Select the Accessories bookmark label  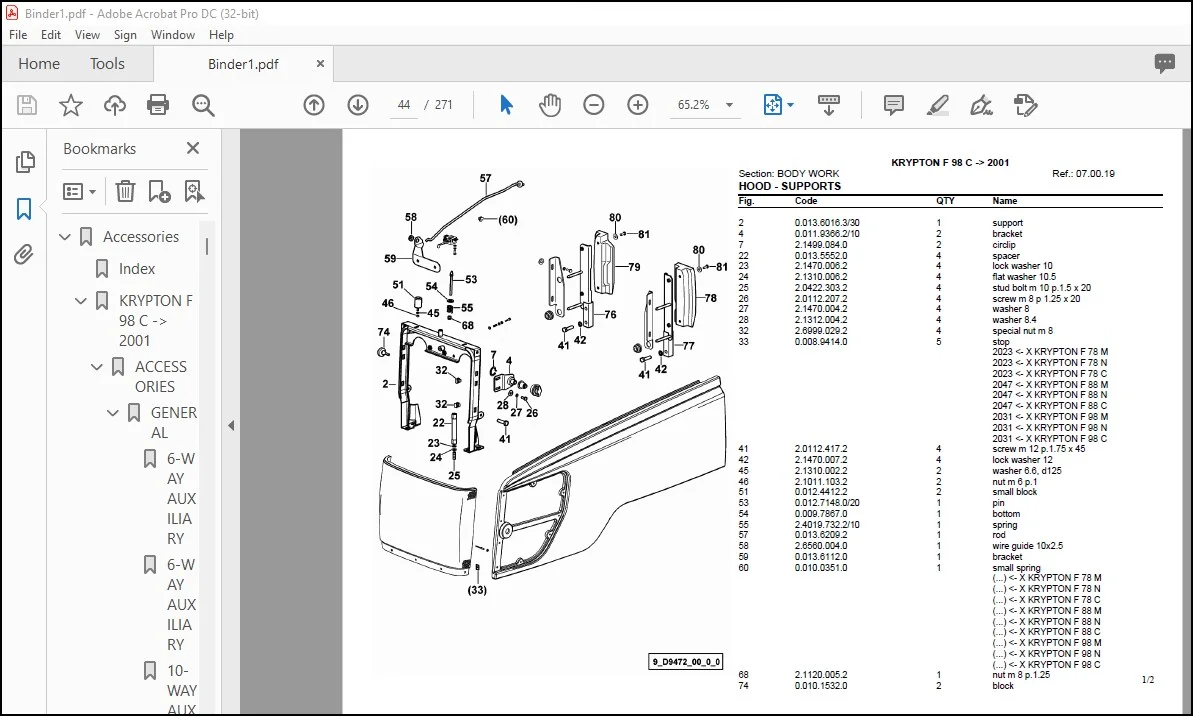point(142,237)
